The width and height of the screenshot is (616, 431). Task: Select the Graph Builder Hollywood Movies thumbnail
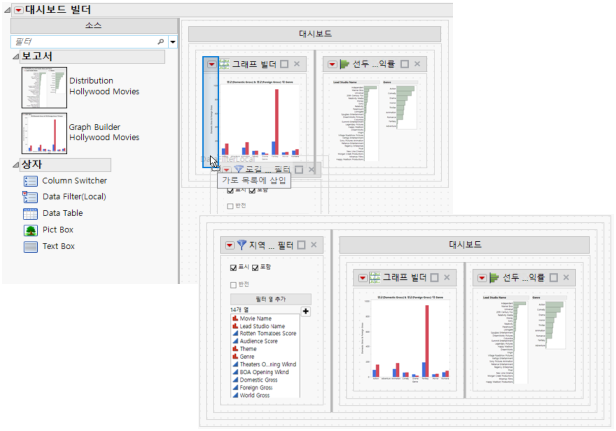44,133
